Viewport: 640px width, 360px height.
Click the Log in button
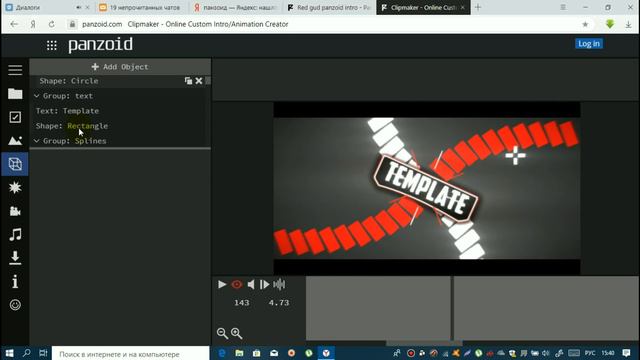[x=589, y=44]
